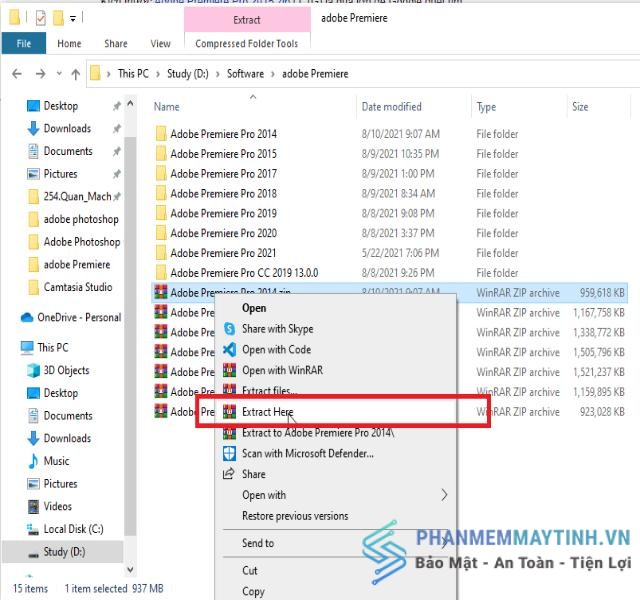Expand chevron after This PC in breadcrumb
Screen dimensions: 640x600
point(158,74)
